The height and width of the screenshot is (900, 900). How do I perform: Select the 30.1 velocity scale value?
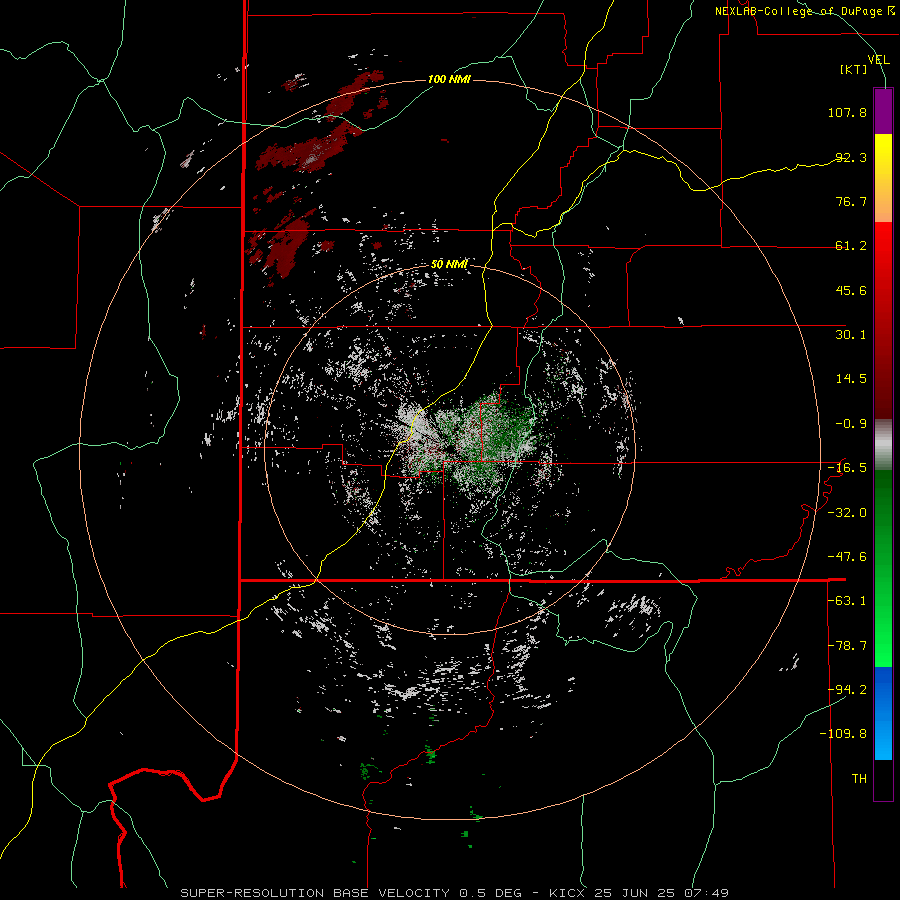[x=851, y=335]
